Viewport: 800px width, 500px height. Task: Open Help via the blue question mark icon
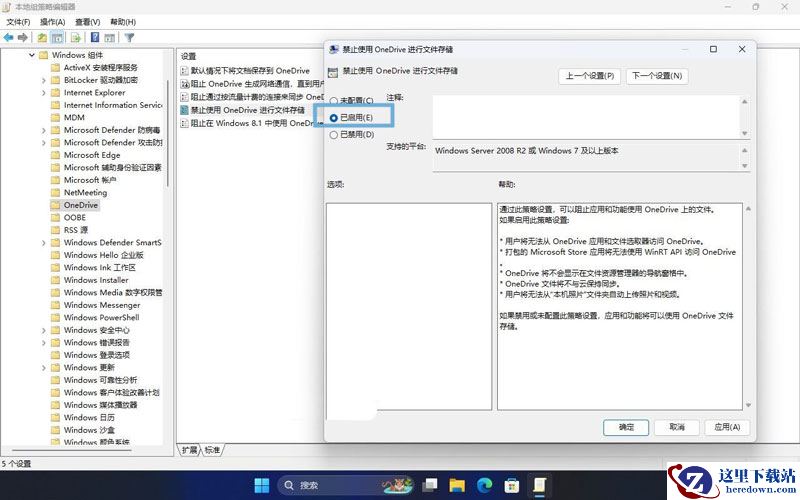95,37
